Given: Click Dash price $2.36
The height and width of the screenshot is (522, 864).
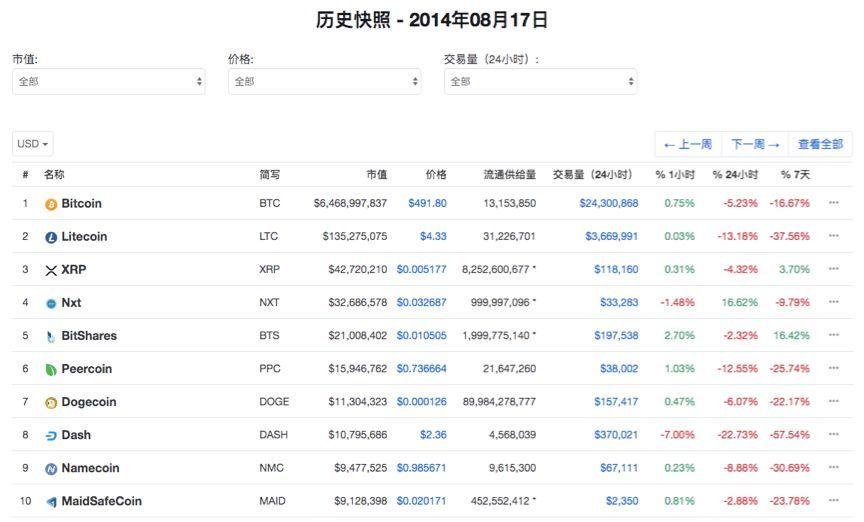Looking at the screenshot, I should point(433,435).
